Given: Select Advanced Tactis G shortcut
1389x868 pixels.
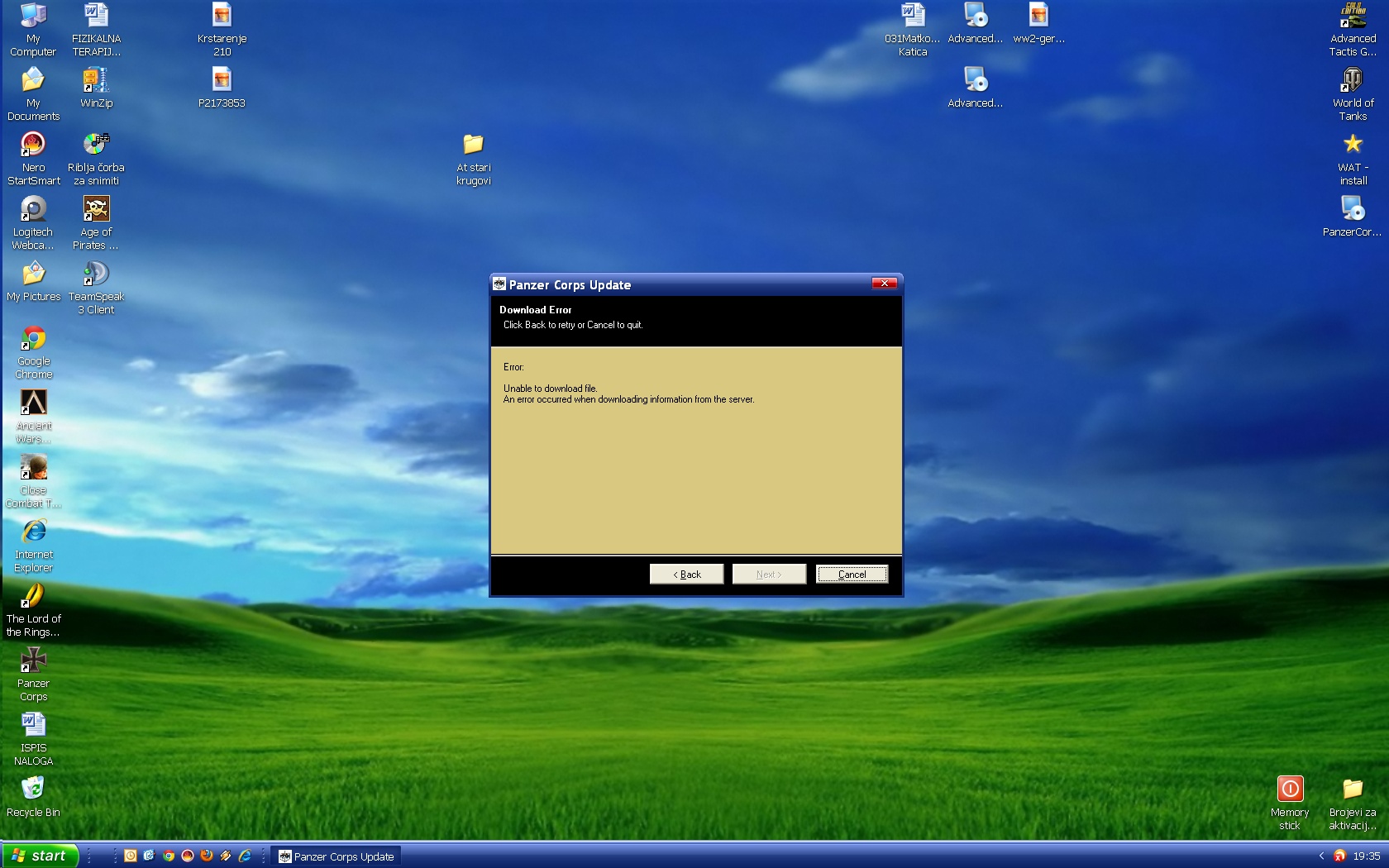Looking at the screenshot, I should [1353, 29].
